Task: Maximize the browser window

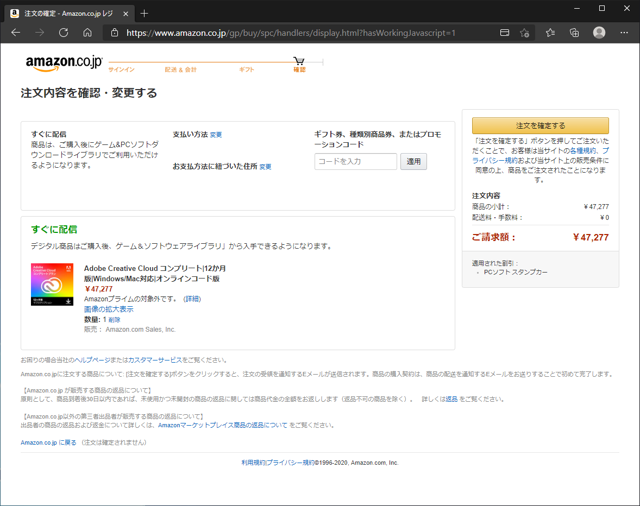Action: (x=602, y=8)
